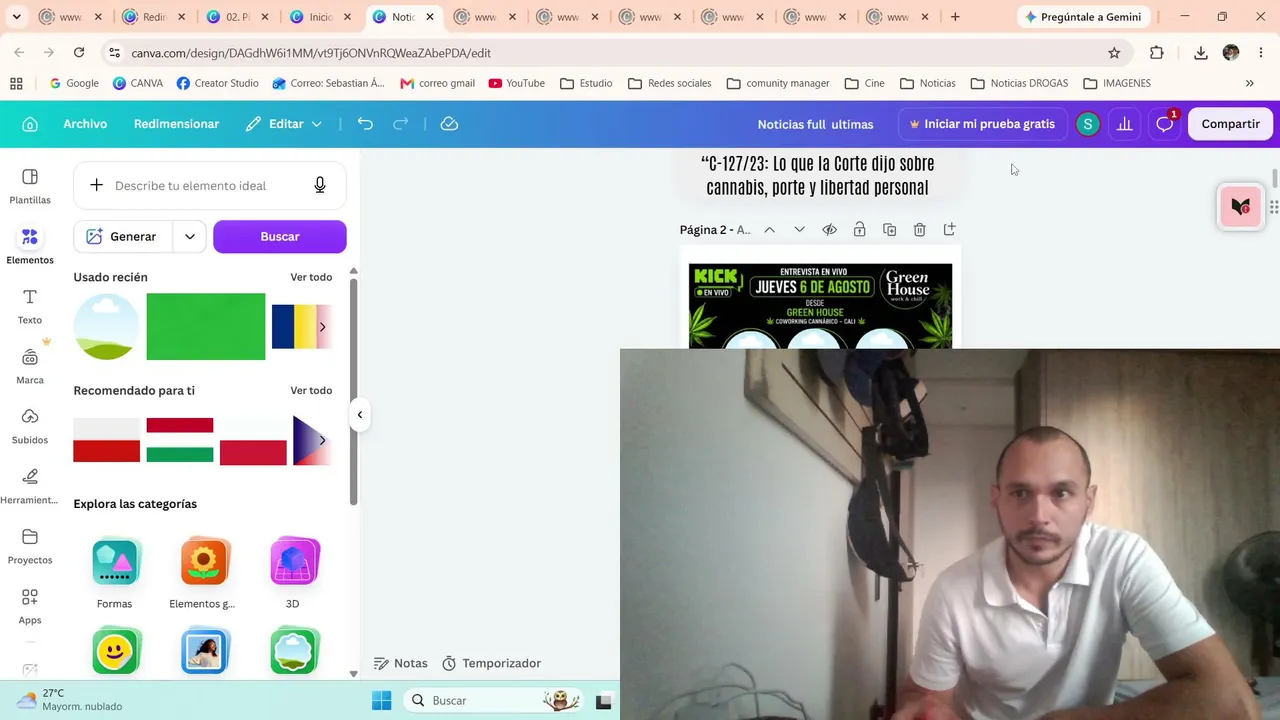Click the floating red assistant button
1280x720 pixels.
(x=1241, y=207)
